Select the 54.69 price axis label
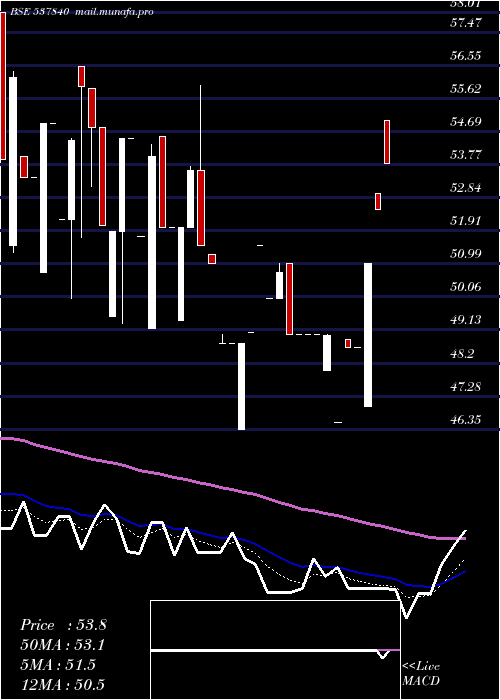 click(x=466, y=122)
